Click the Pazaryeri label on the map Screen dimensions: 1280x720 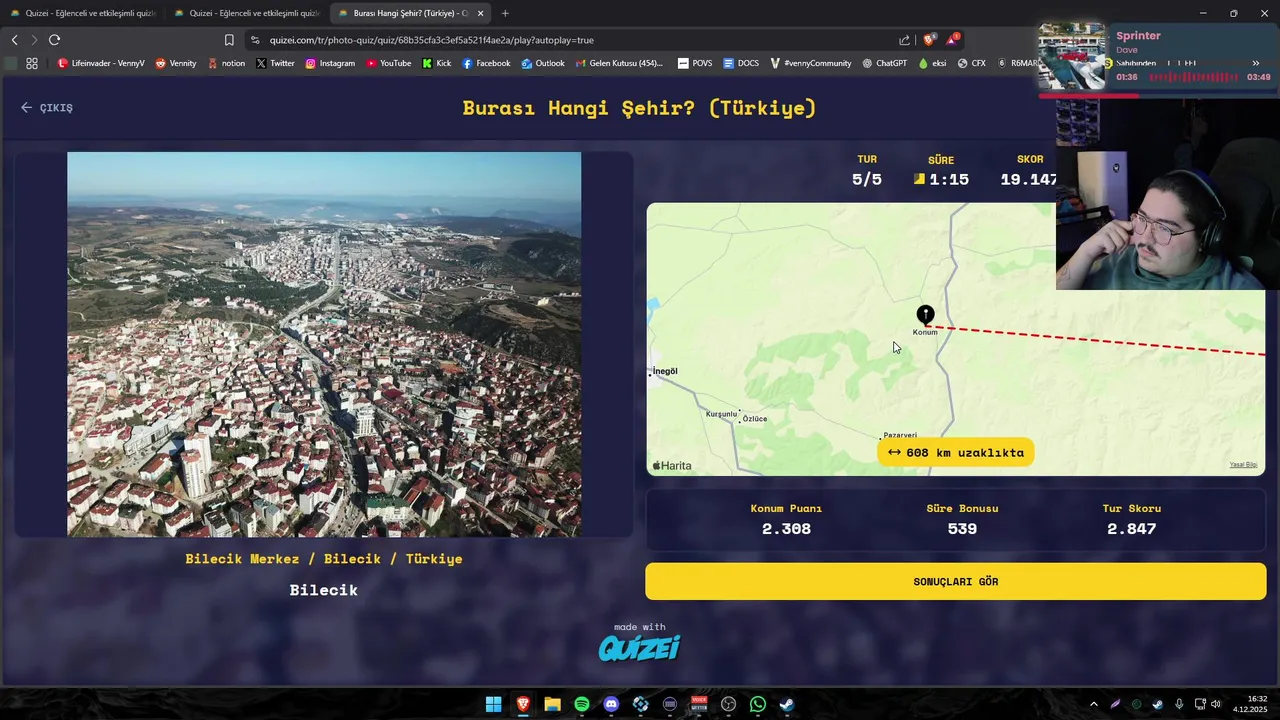point(899,435)
